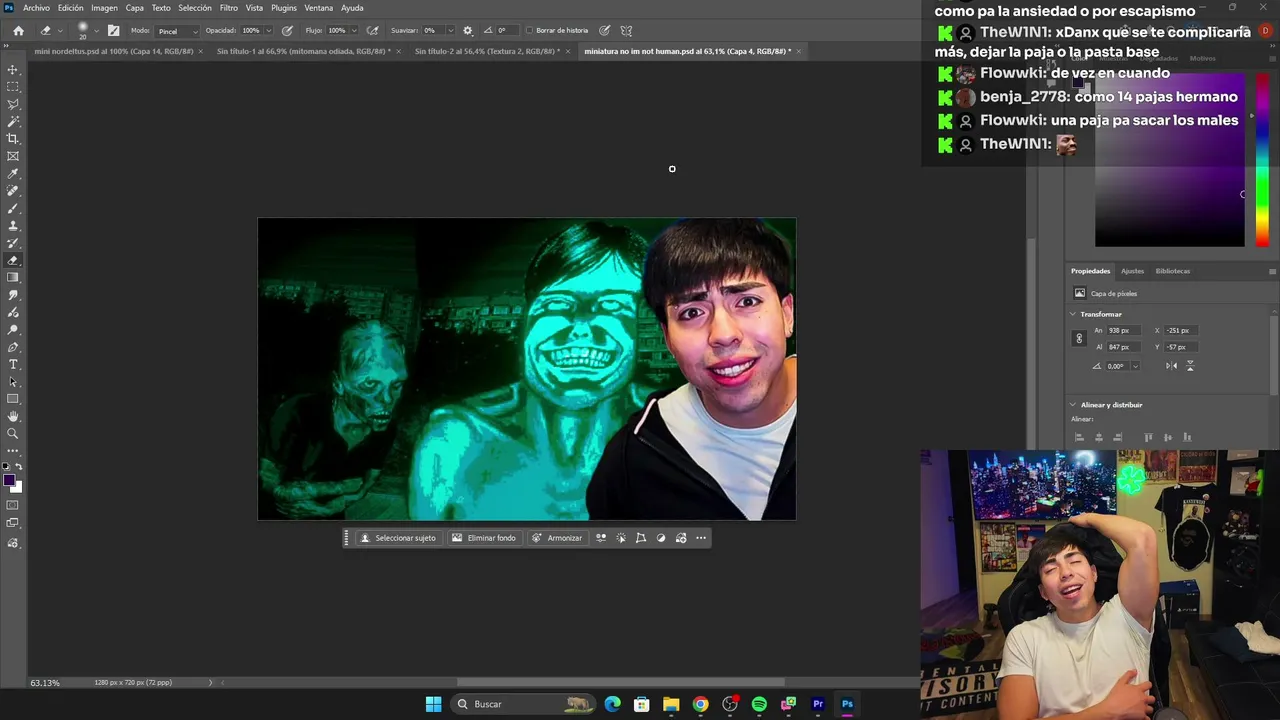The width and height of the screenshot is (1280, 720).
Task: Select the History Brush tool
Action: 13,243
